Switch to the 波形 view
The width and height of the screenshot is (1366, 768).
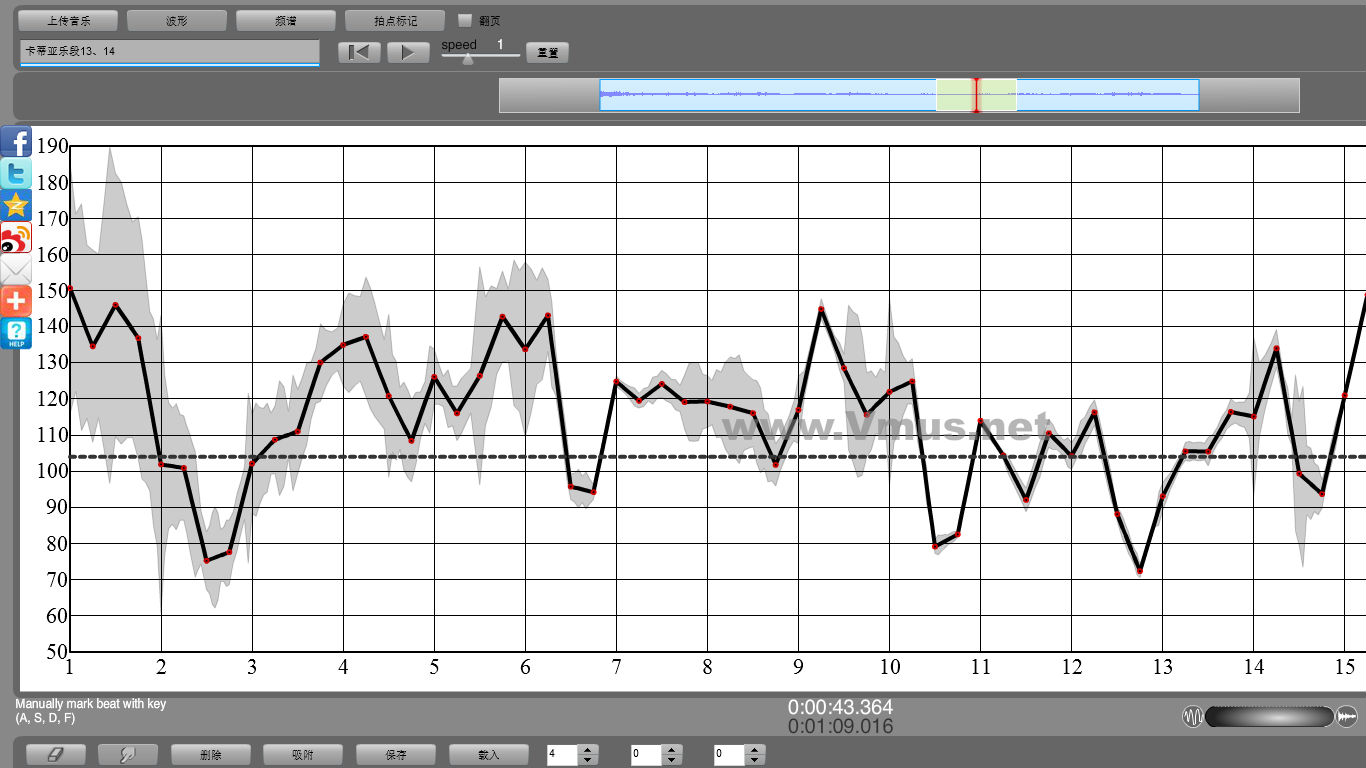click(177, 20)
